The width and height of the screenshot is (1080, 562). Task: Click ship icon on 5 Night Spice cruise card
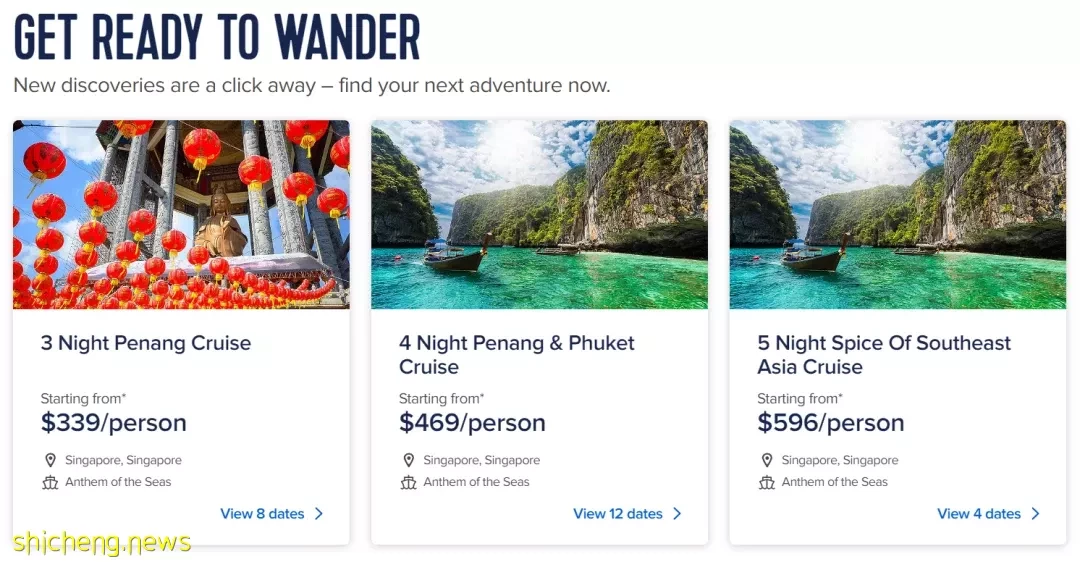click(767, 482)
